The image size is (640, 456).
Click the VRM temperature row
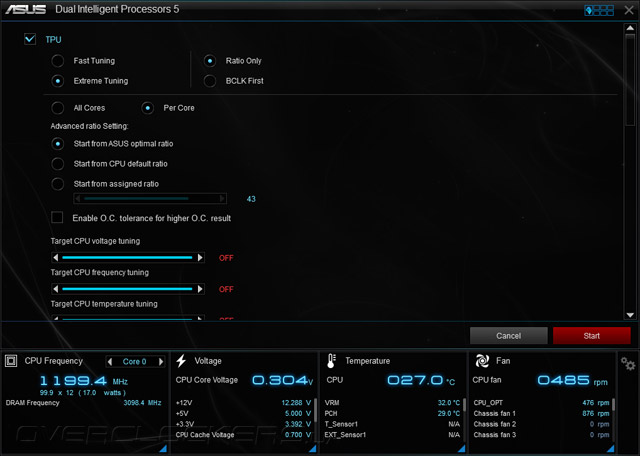[x=392, y=403]
